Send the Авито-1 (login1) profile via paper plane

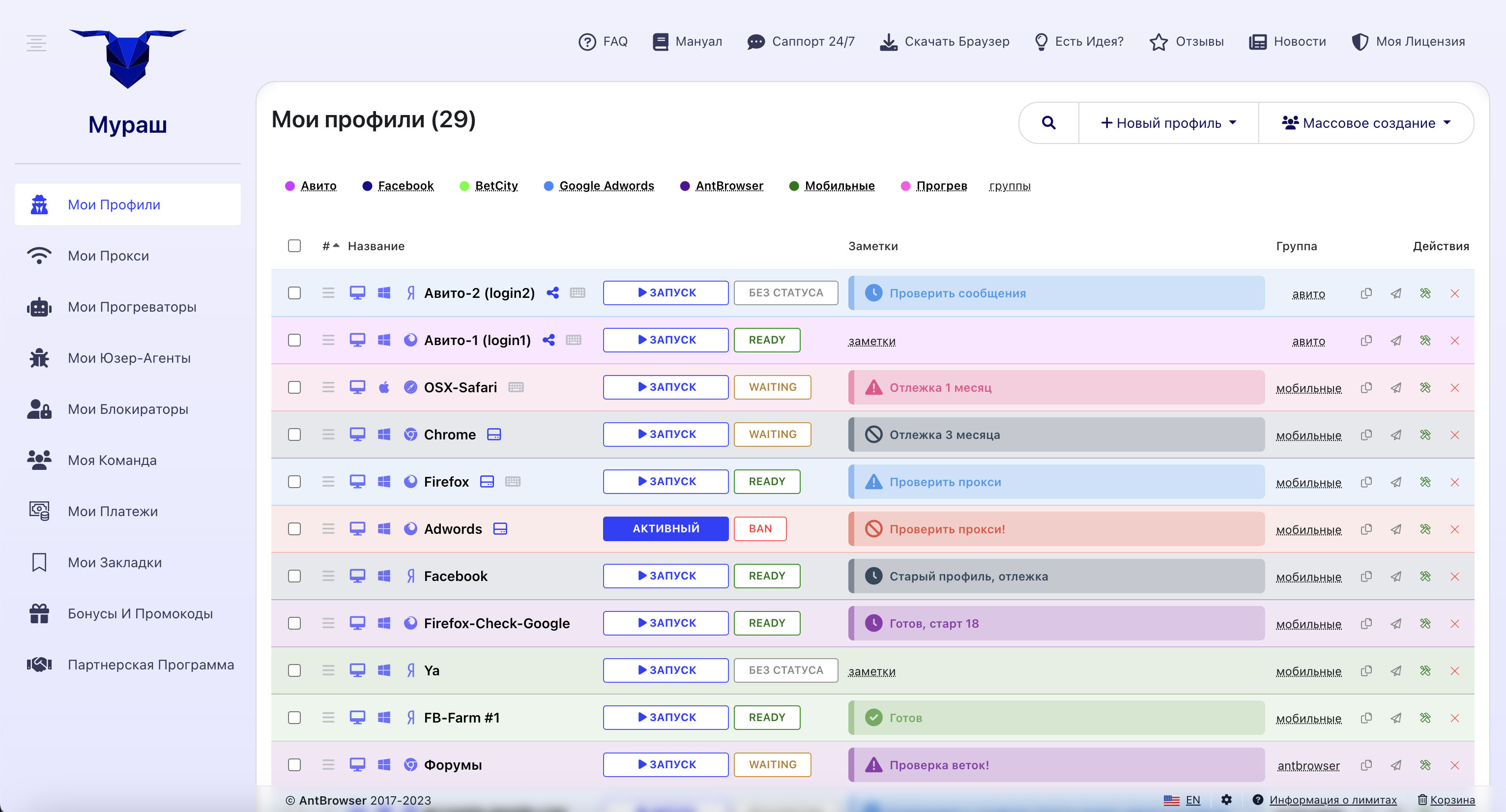point(1396,340)
